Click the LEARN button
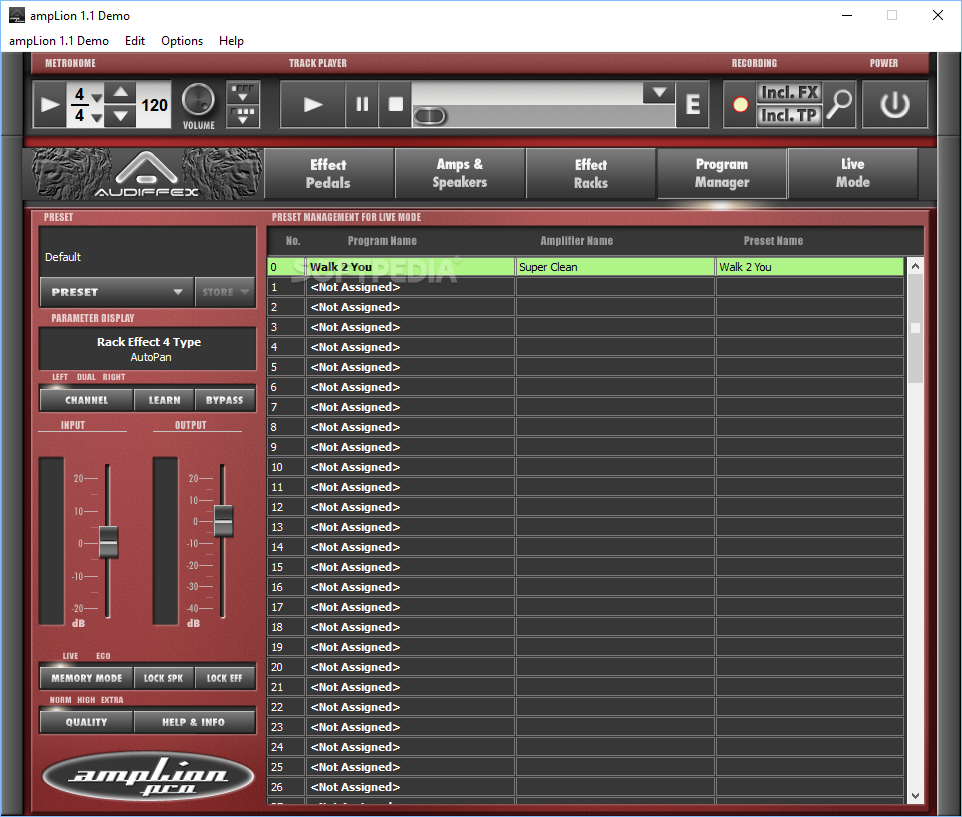Viewport: 962px width, 817px height. pyautogui.click(x=164, y=400)
